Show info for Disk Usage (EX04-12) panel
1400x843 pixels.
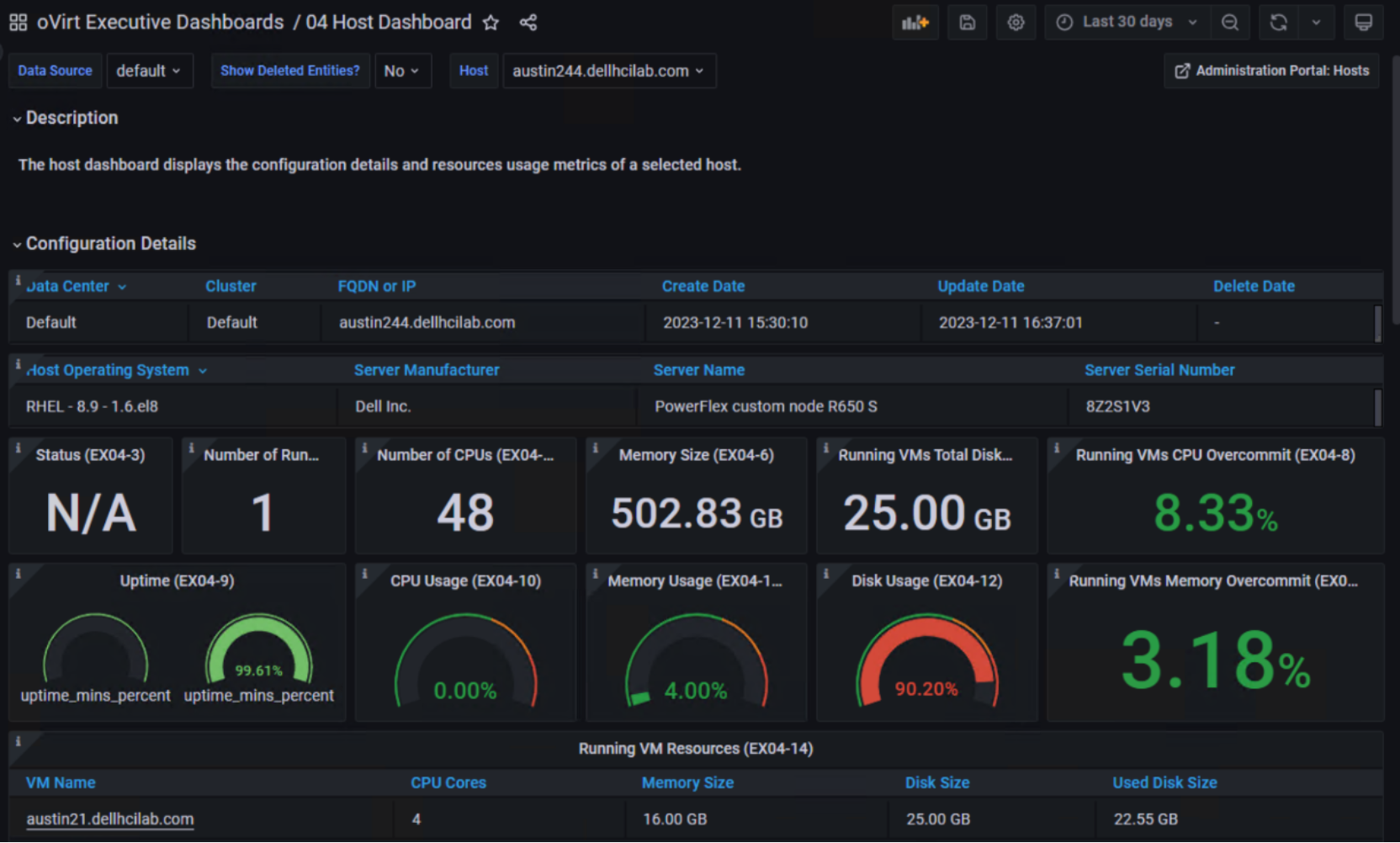[x=825, y=574]
